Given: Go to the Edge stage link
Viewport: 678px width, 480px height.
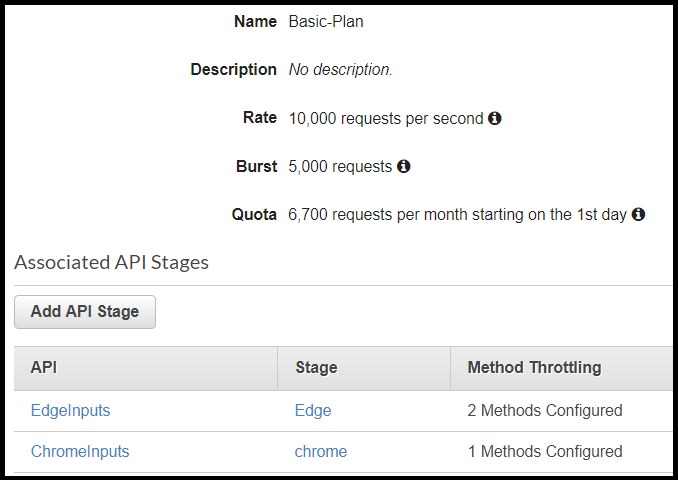Looking at the screenshot, I should (312, 410).
